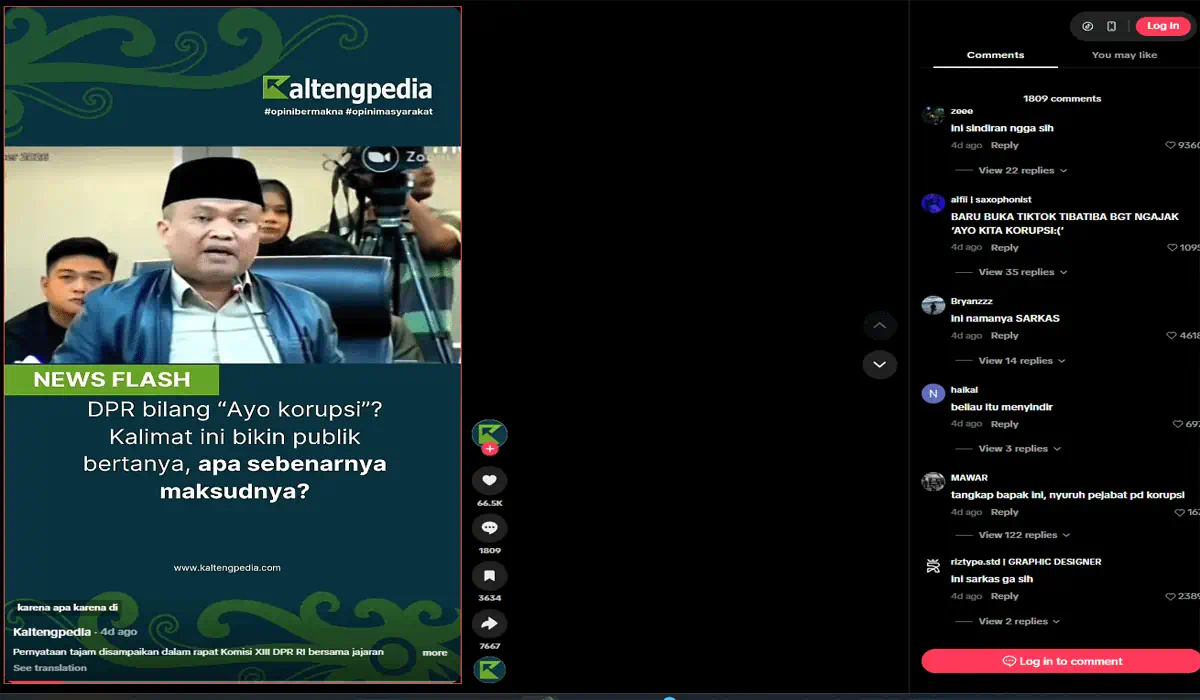Reply to MAWAR's comment
Image resolution: width=1200 pixels, height=700 pixels.
1004,512
